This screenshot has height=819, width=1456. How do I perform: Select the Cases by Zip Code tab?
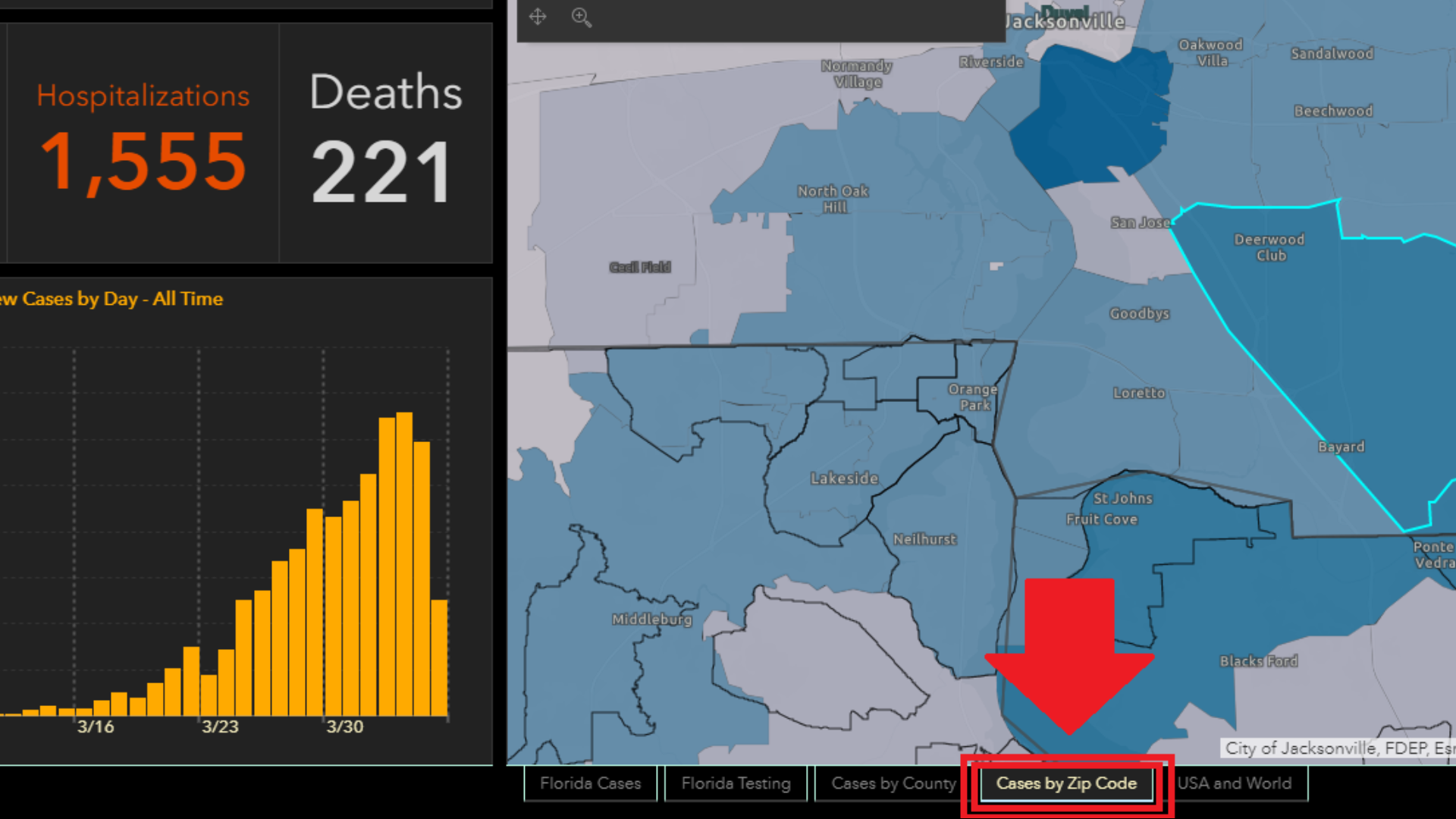point(1066,783)
